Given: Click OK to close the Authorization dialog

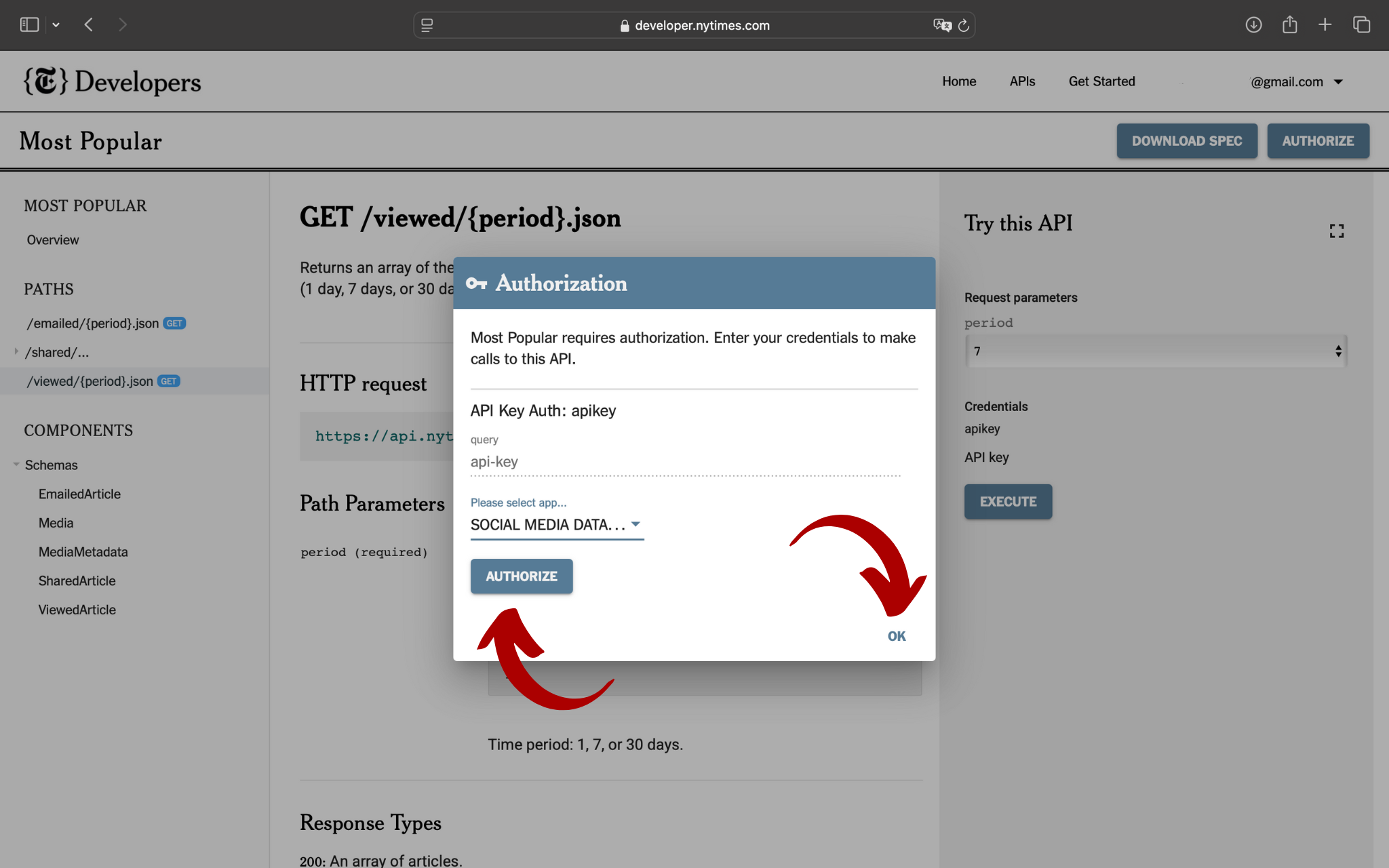Looking at the screenshot, I should pos(897,636).
